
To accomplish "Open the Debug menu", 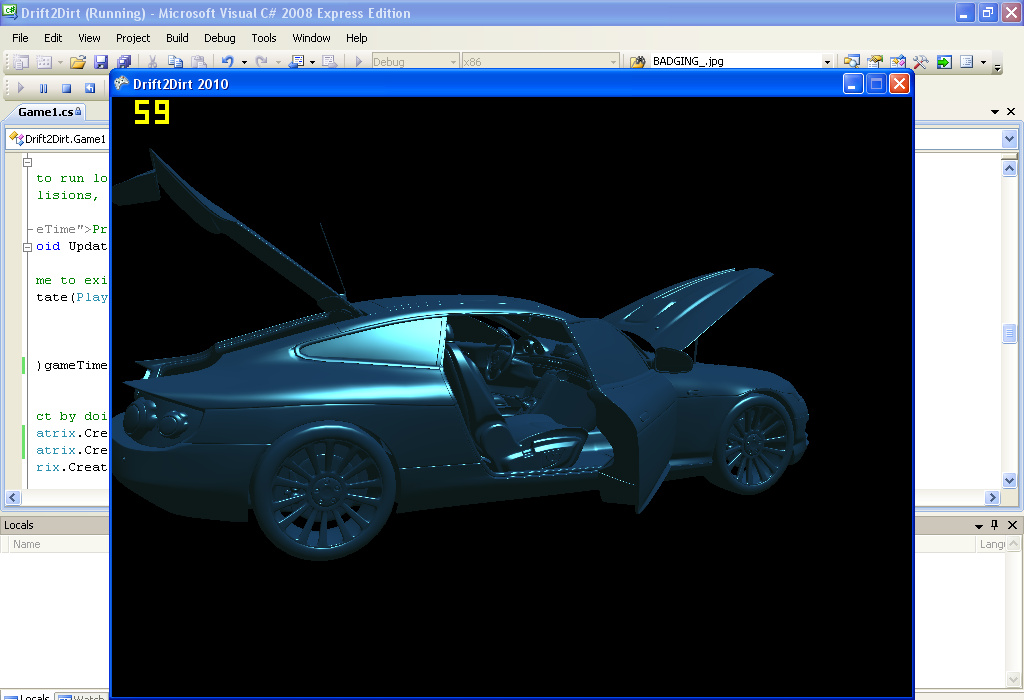I will click(219, 38).
